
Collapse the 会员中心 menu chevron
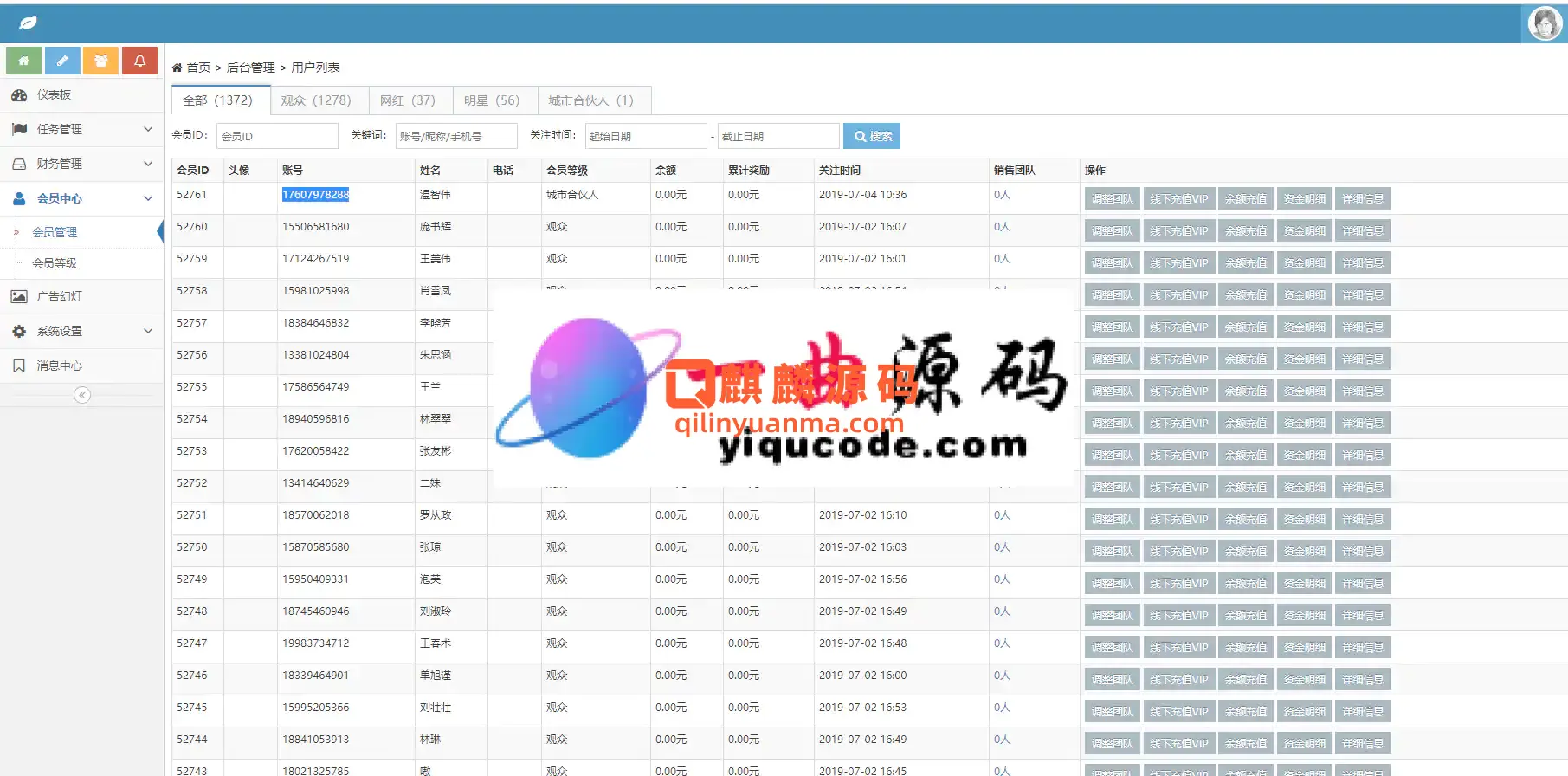[x=148, y=198]
